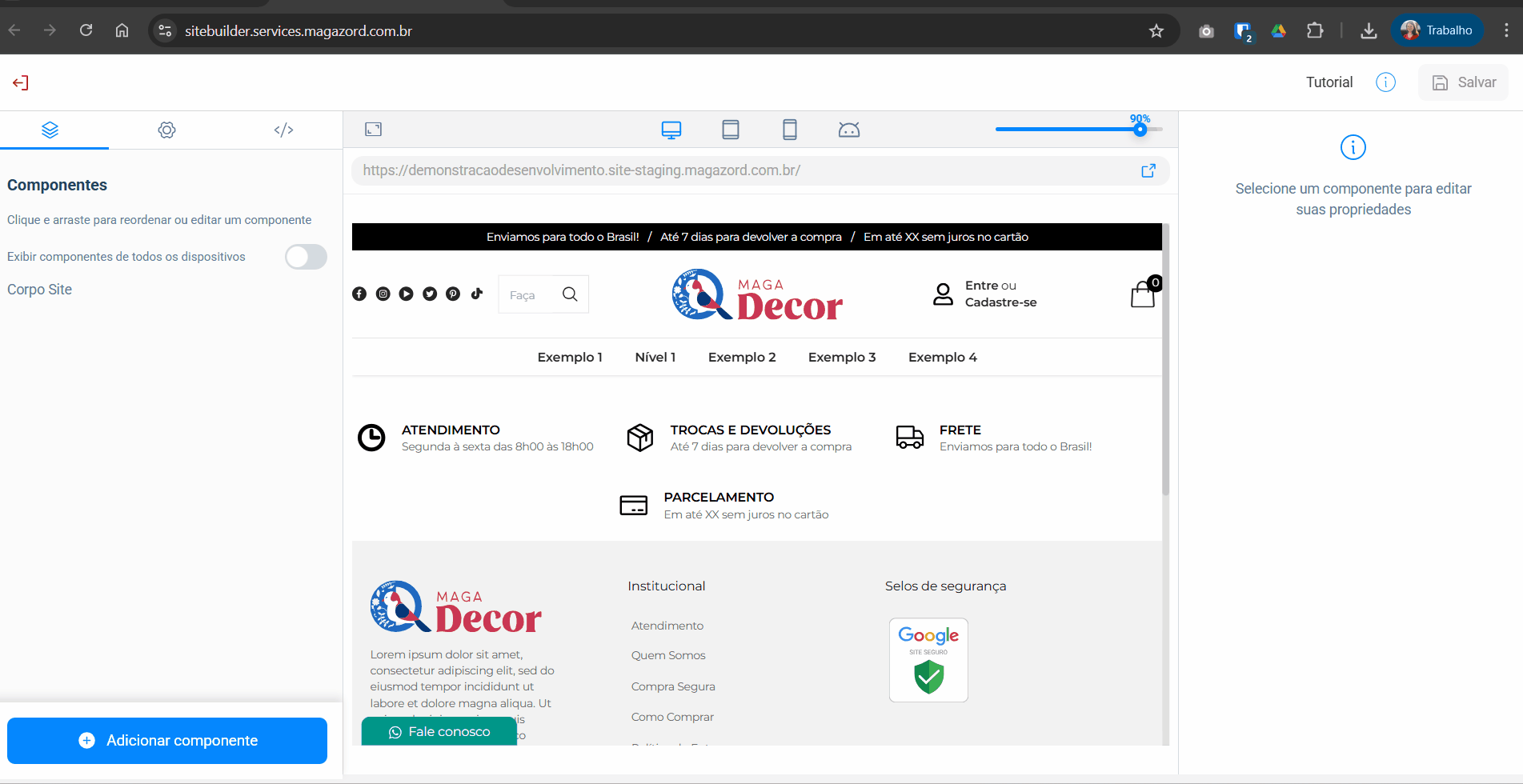Click Entre ou Cadastre-se link
The width and height of the screenshot is (1523, 784).
pyautogui.click(x=1000, y=294)
